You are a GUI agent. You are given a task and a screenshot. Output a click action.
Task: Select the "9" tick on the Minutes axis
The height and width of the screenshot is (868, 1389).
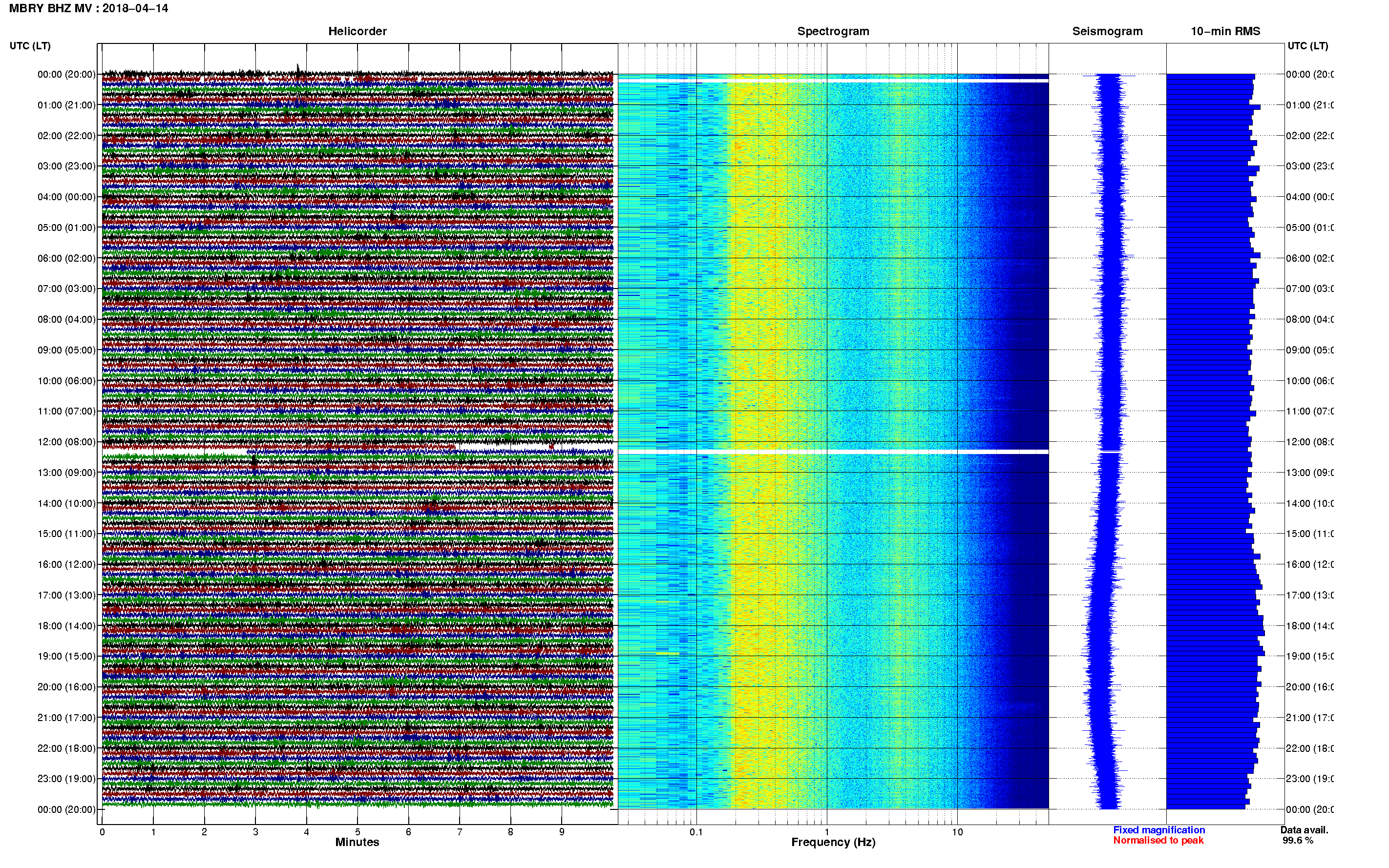coord(562,832)
